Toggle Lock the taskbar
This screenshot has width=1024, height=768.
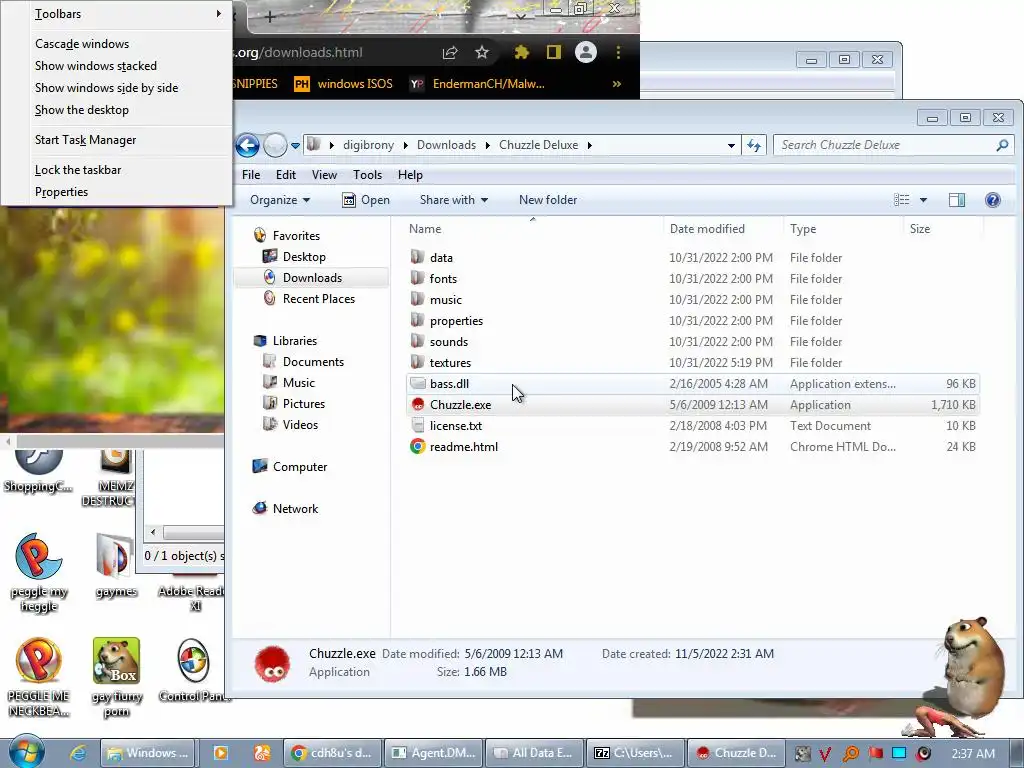tap(78, 170)
